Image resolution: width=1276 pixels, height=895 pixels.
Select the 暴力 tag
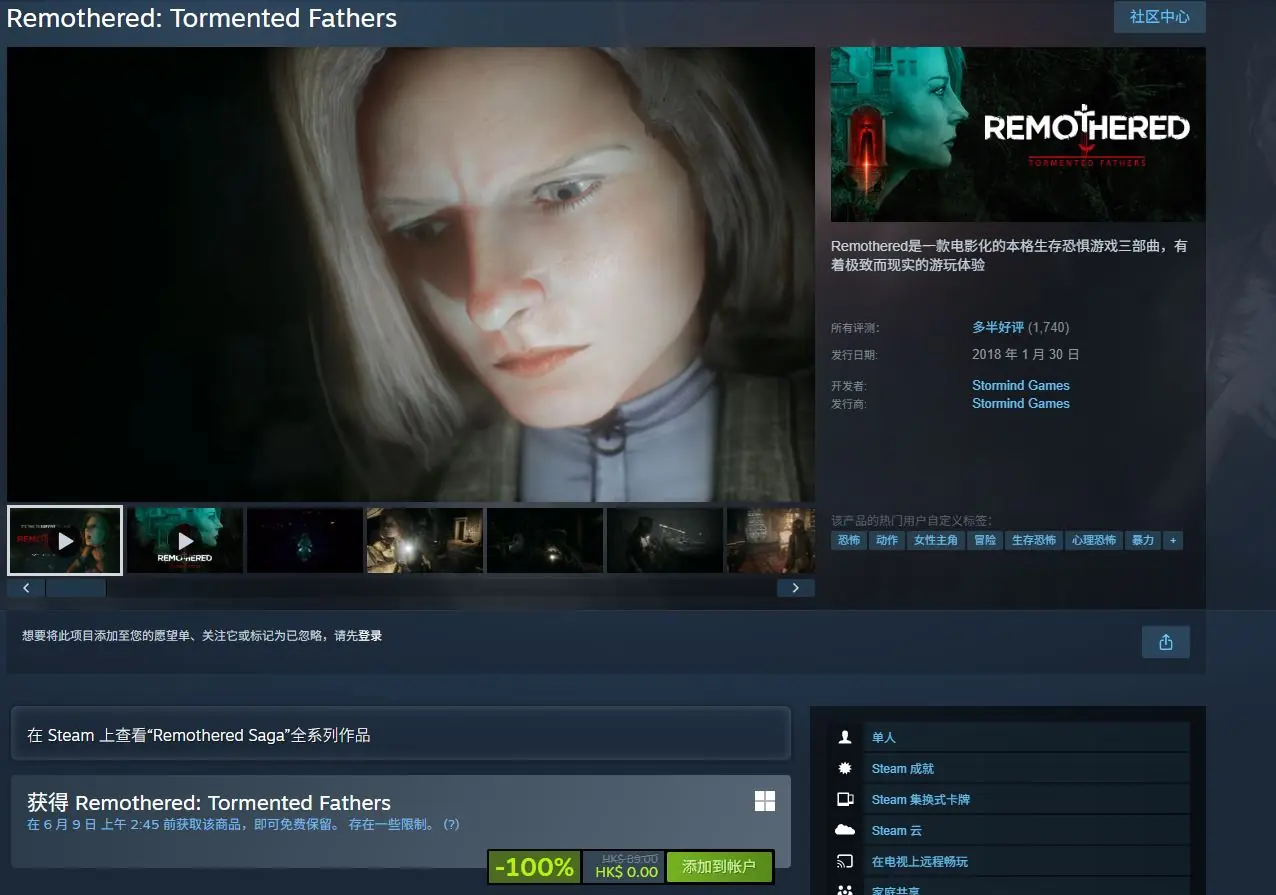(x=1143, y=540)
